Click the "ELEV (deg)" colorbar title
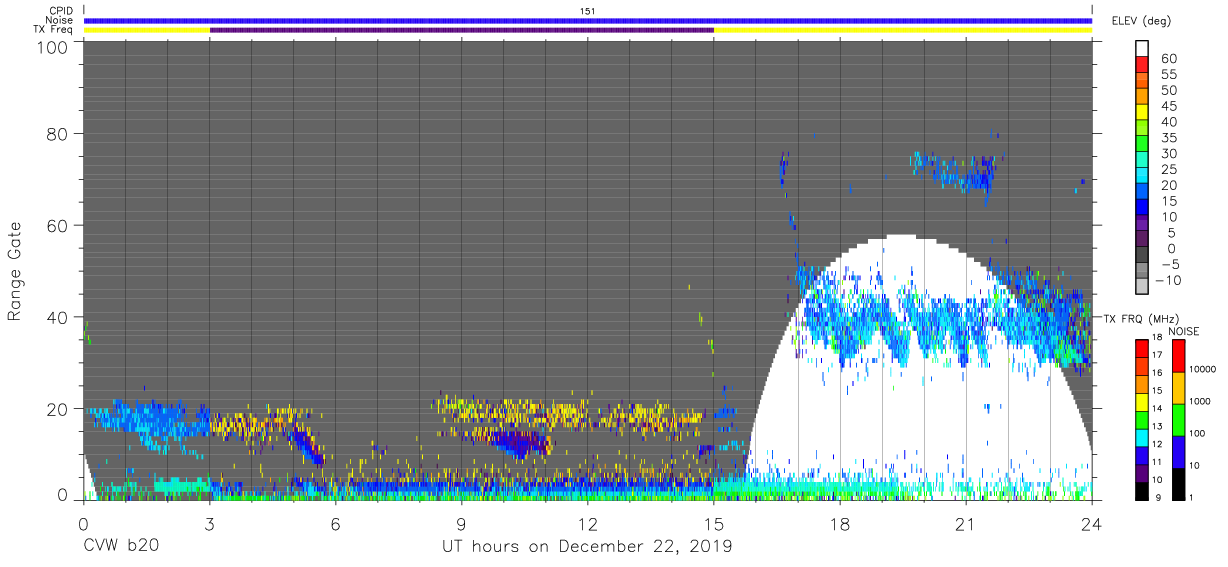1228x567 pixels. [1141, 20]
